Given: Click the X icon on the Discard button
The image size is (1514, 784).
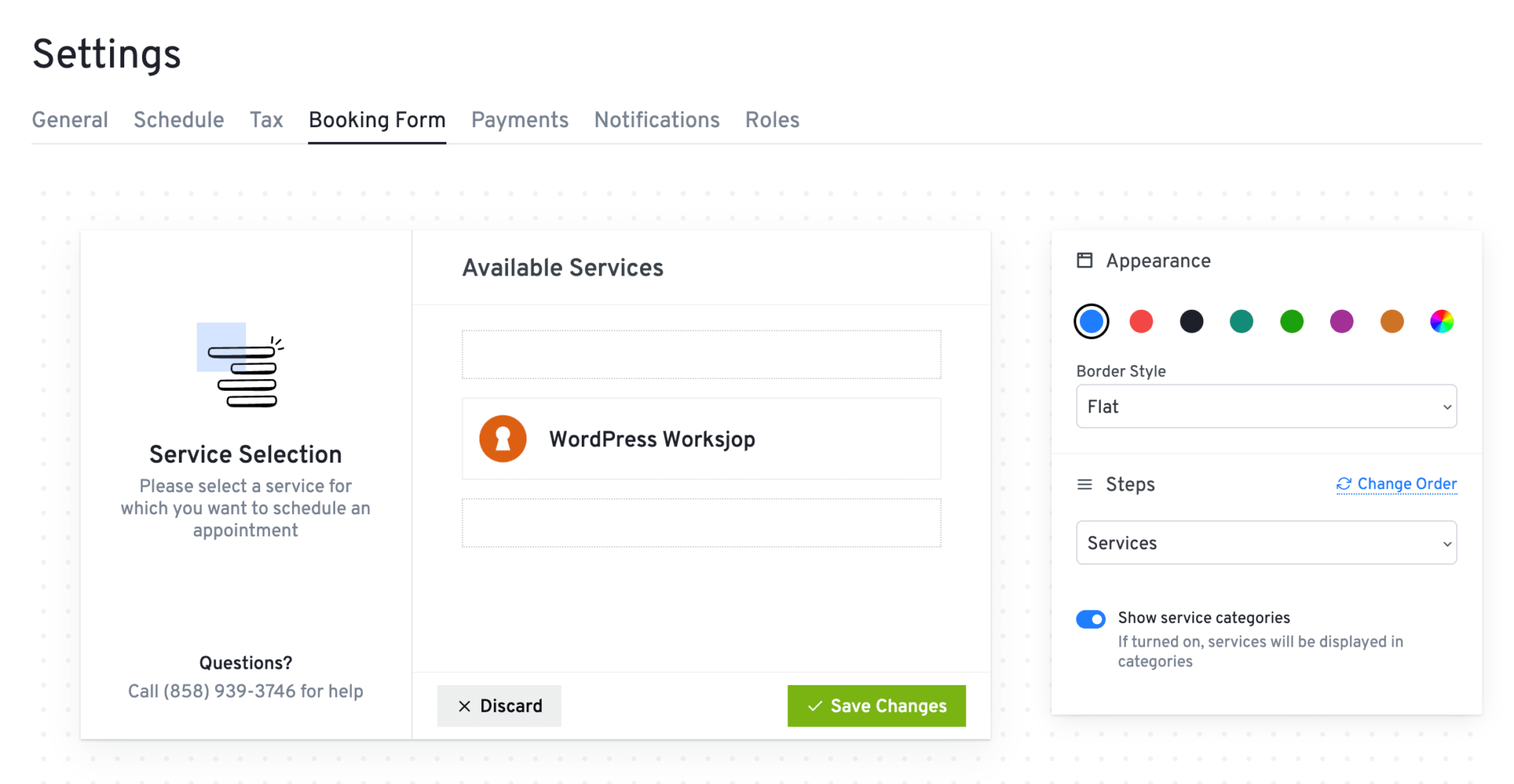Looking at the screenshot, I should [464, 706].
